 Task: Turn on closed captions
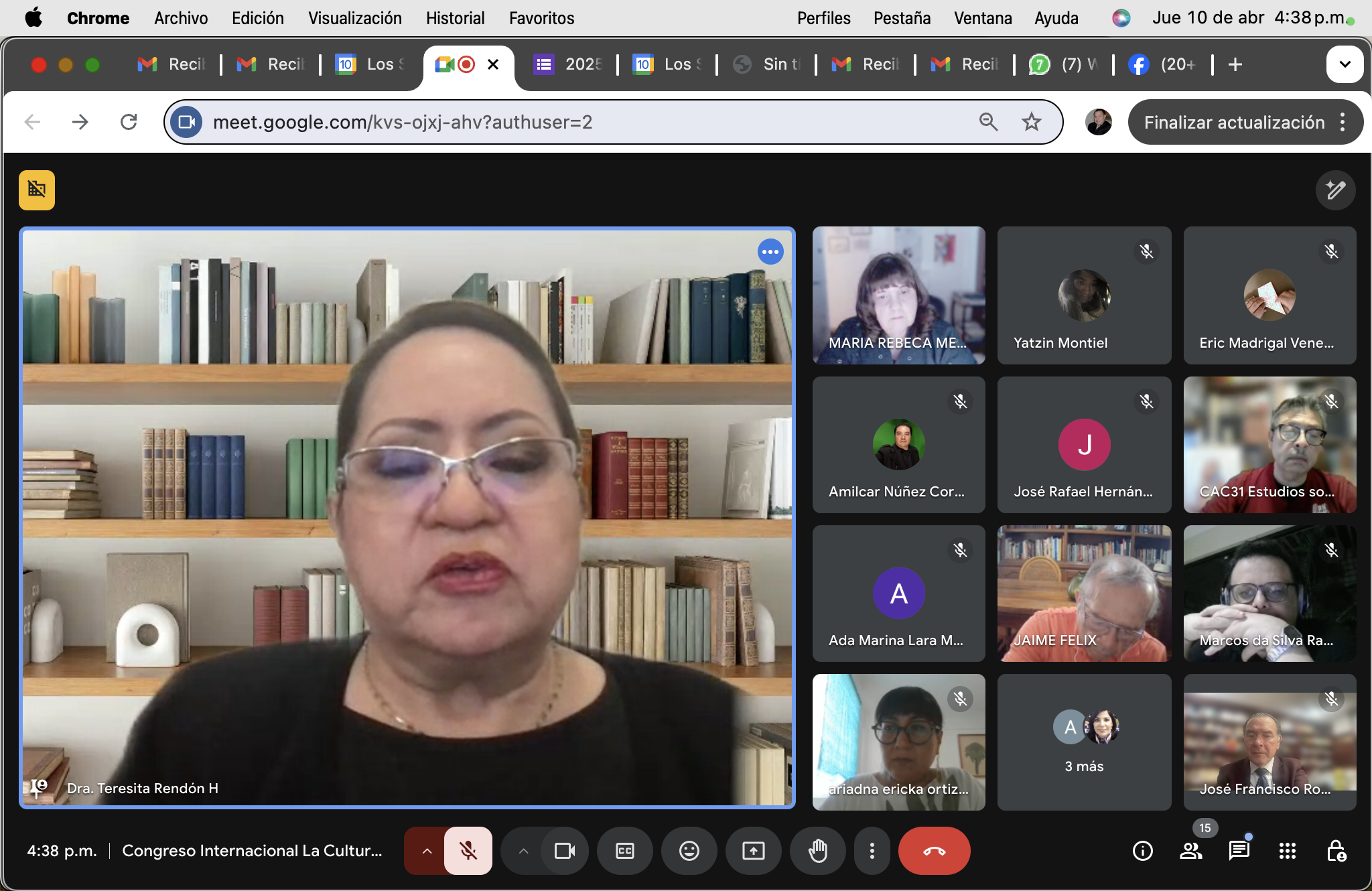click(x=624, y=851)
